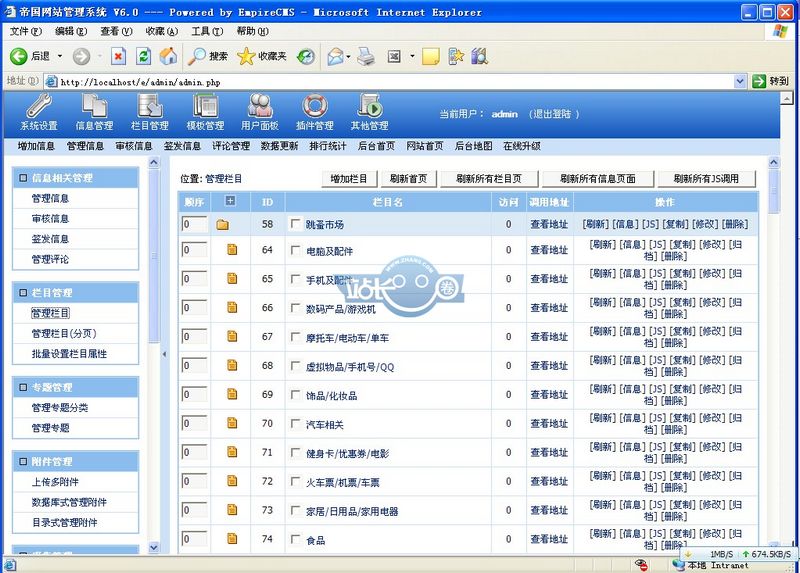Expand all categories with the header plus icon
The width and height of the screenshot is (800, 573).
pyautogui.click(x=231, y=201)
